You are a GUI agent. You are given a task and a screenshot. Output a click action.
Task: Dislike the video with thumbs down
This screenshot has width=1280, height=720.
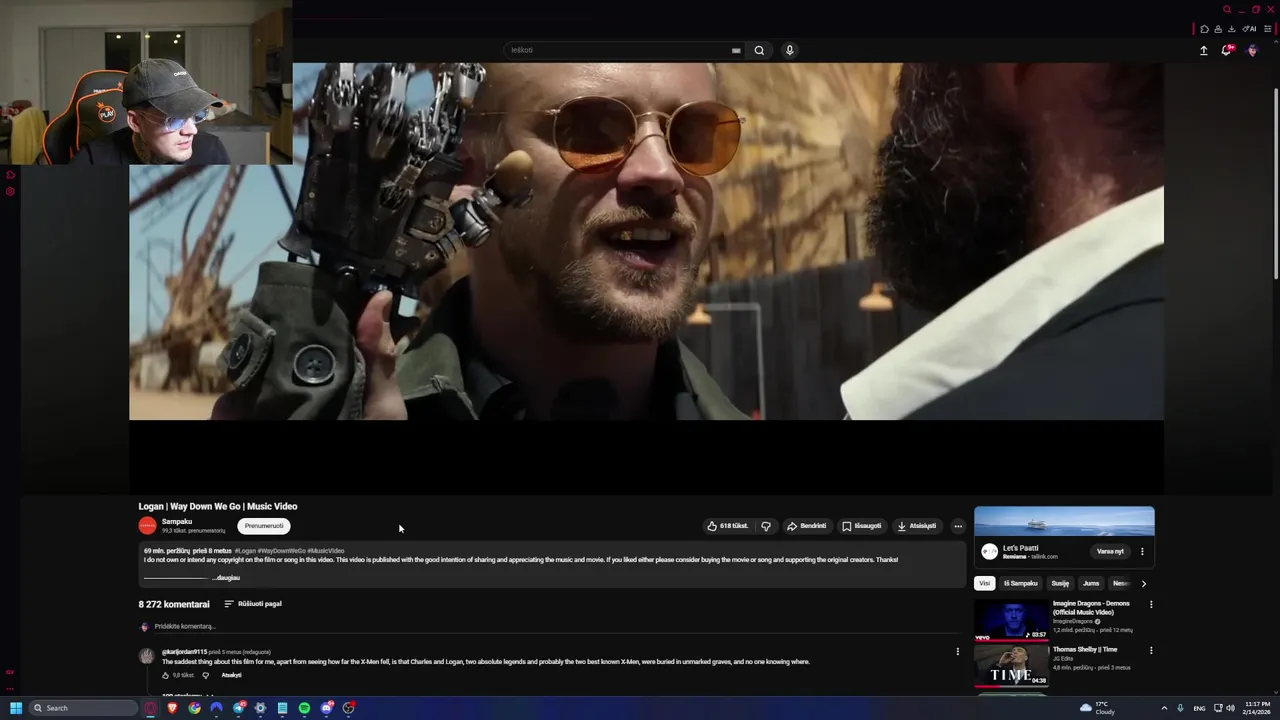(x=766, y=526)
